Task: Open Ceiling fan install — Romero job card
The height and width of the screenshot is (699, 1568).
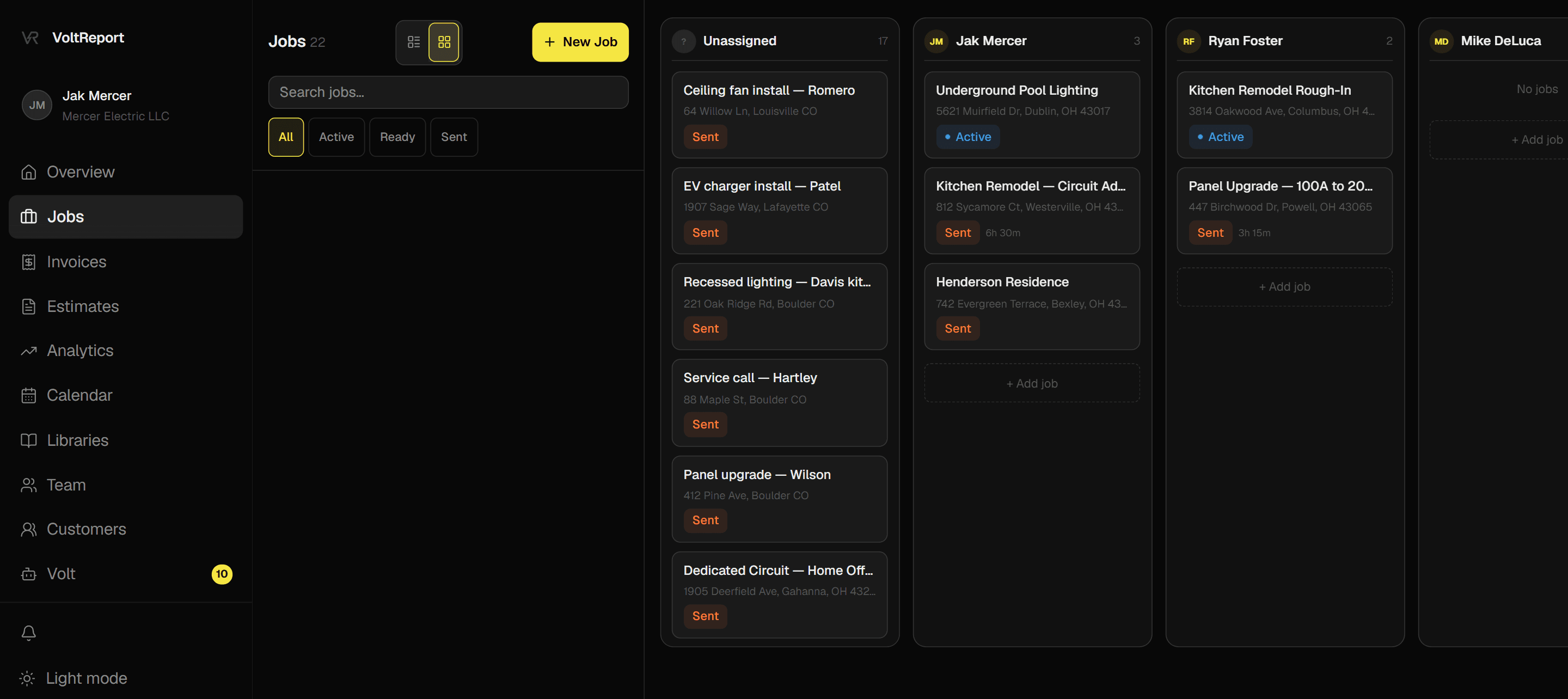Action: pyautogui.click(x=780, y=115)
